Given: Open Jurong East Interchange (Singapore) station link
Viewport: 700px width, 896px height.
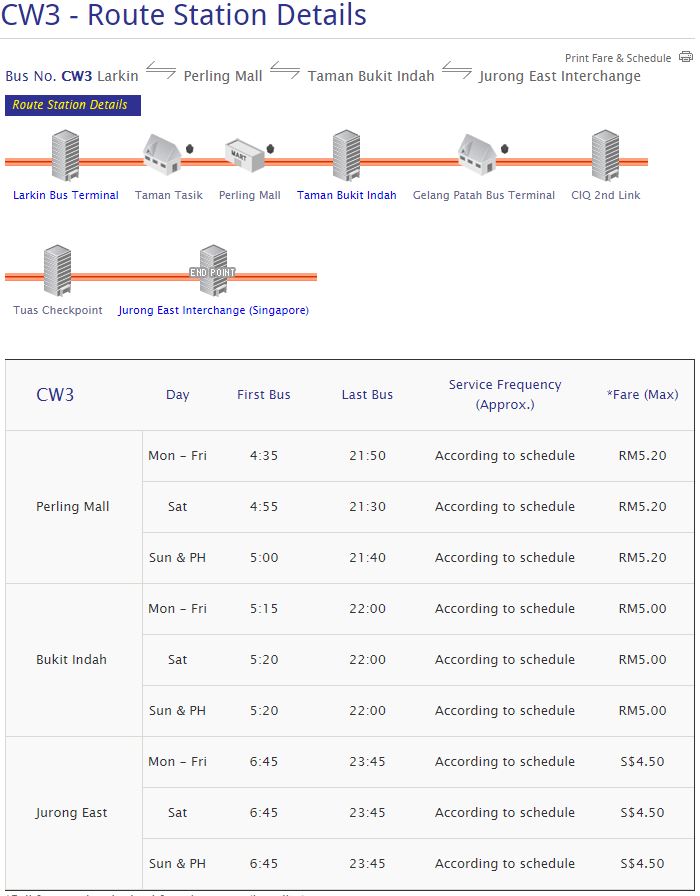Looking at the screenshot, I should click(213, 310).
